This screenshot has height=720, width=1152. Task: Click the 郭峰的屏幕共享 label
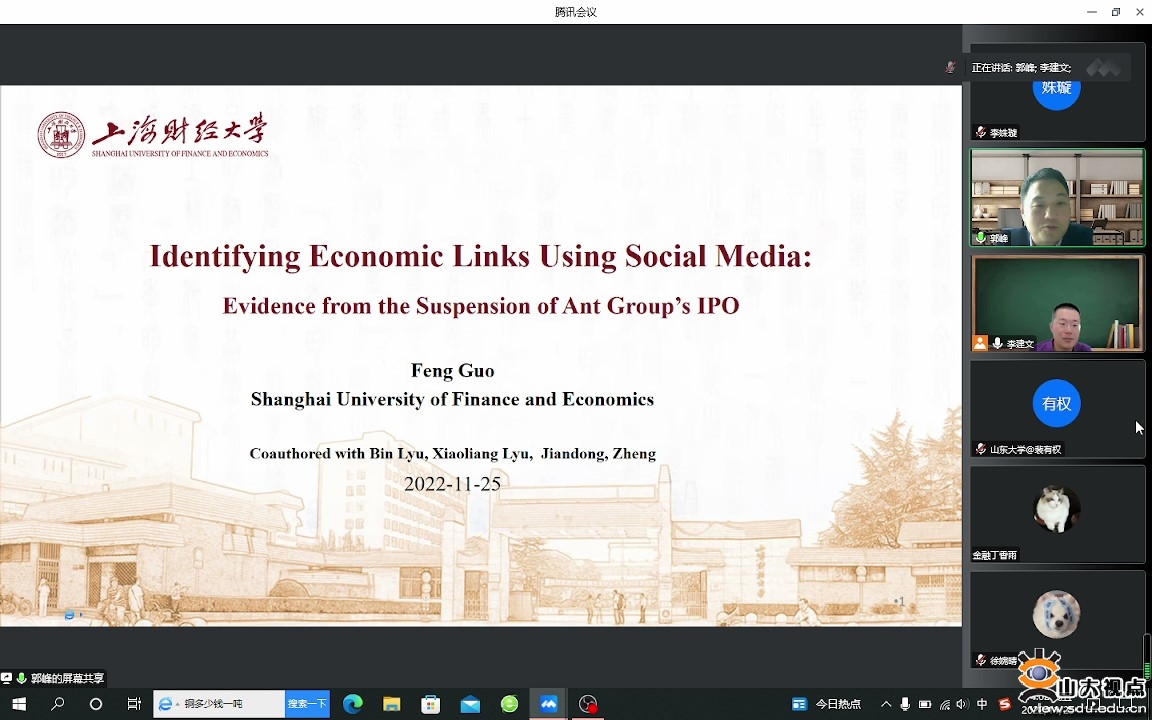[68, 678]
